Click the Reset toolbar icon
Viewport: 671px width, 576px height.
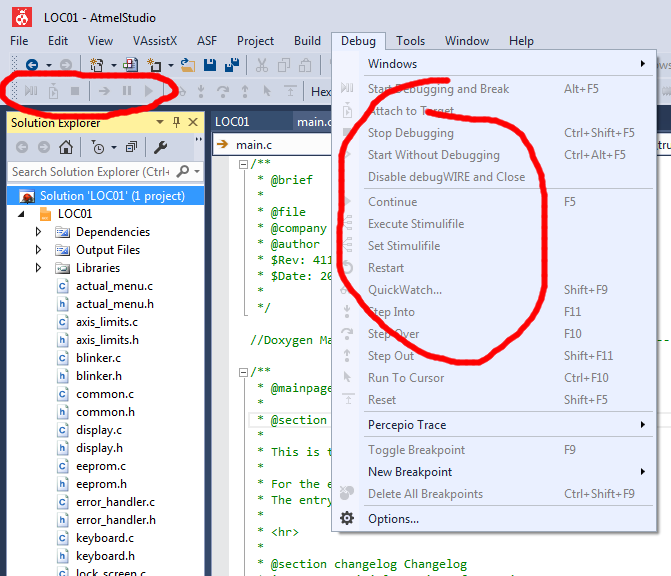pyautogui.click(x=290, y=91)
